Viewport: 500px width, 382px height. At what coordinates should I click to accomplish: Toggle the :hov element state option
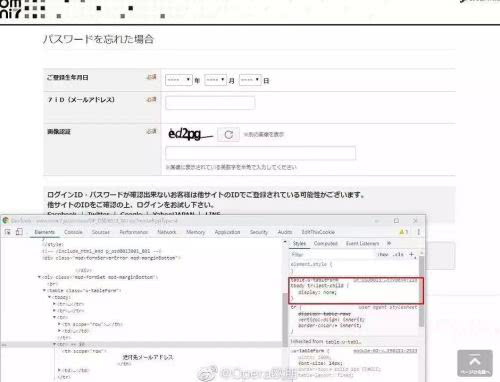[x=383, y=255]
